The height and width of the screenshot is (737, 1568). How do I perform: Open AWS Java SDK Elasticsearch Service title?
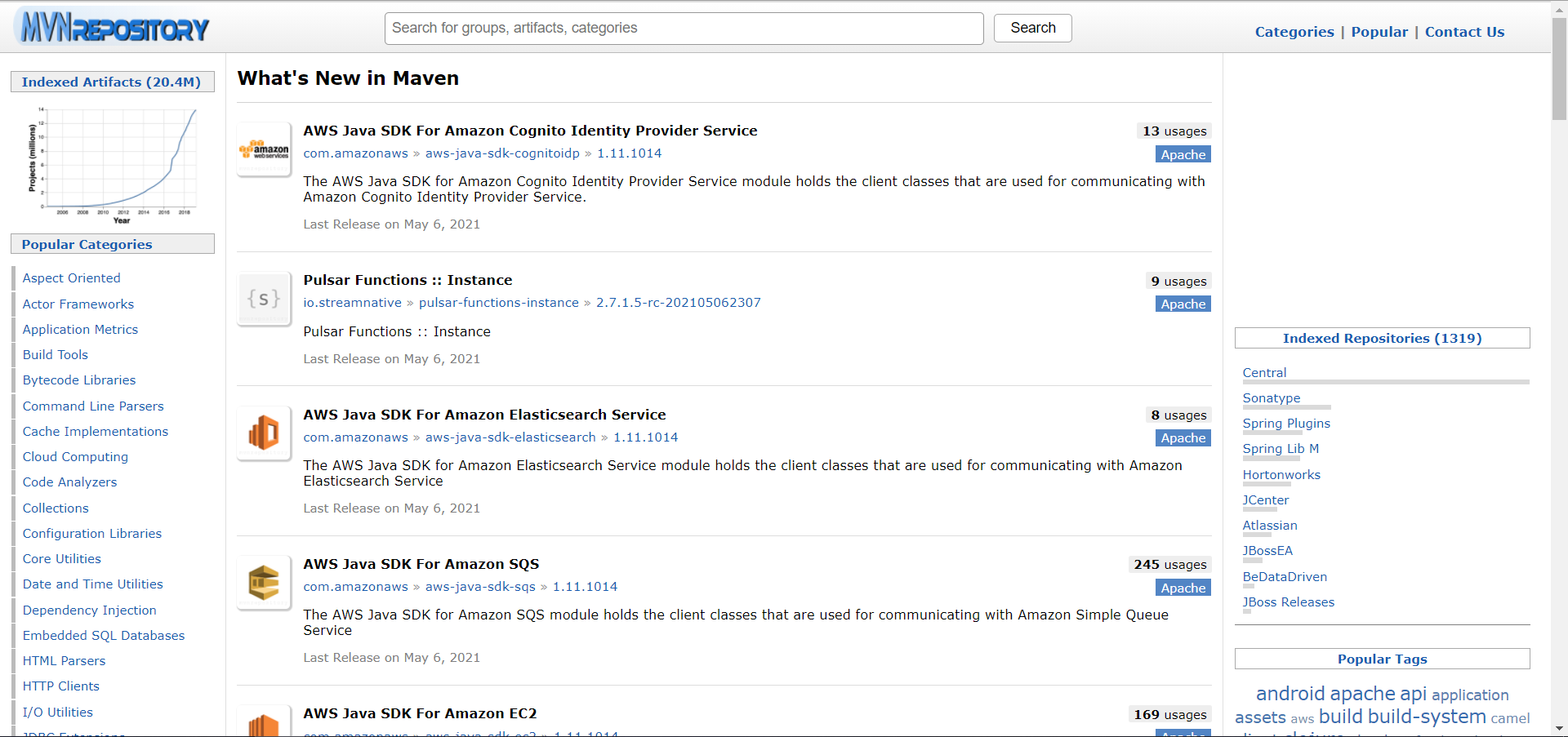(484, 415)
